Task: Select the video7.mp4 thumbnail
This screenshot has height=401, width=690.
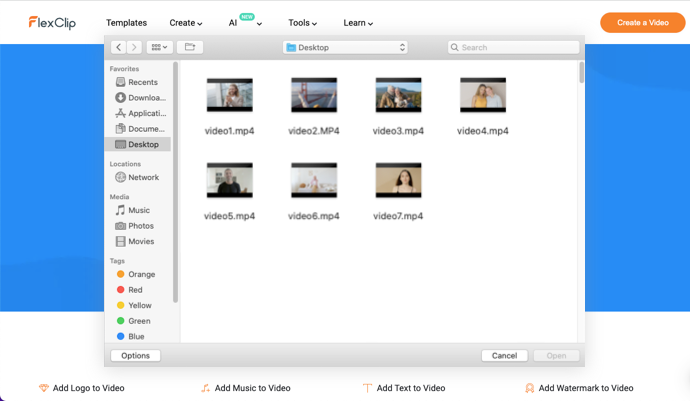Action: click(398, 180)
